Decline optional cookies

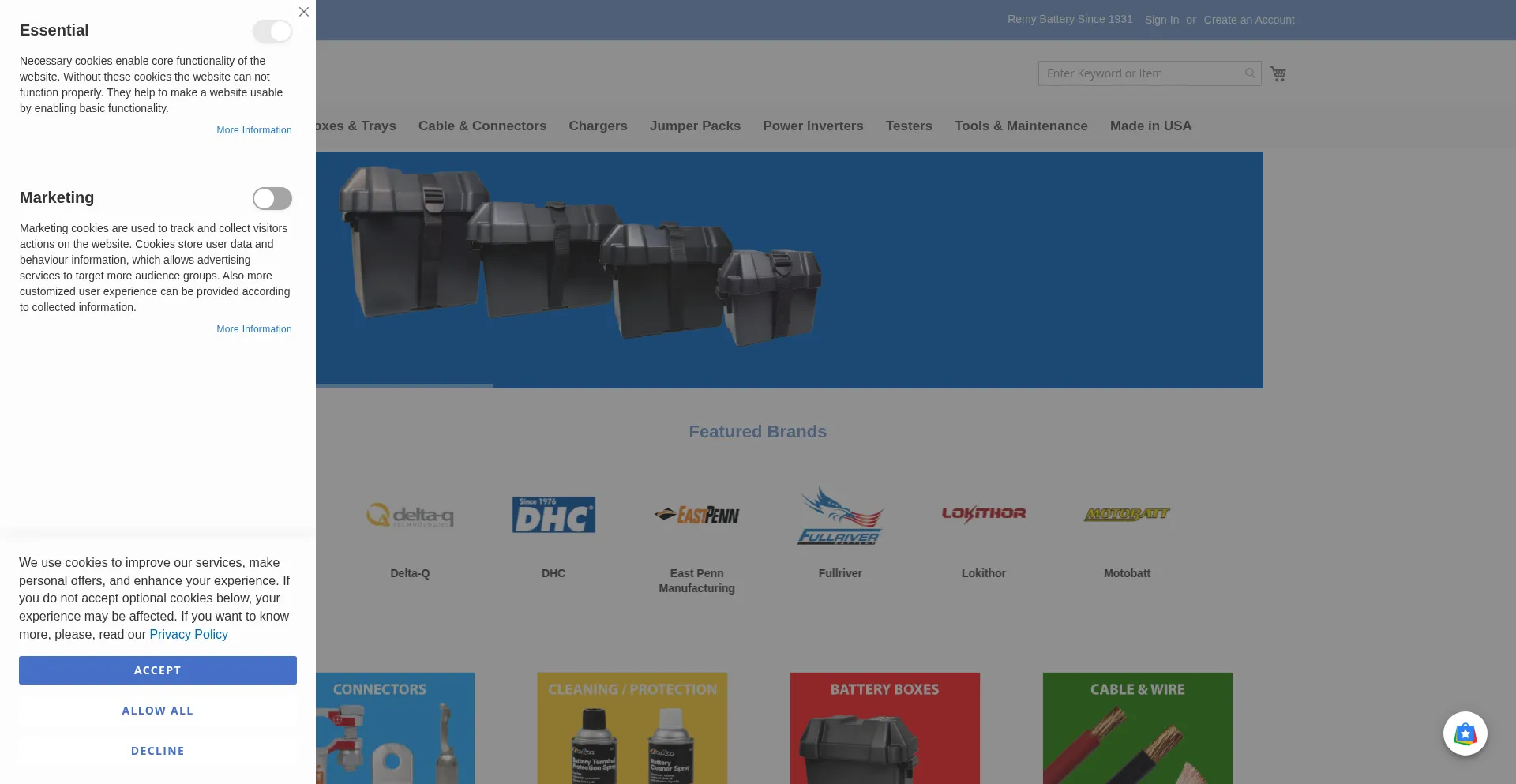158,751
